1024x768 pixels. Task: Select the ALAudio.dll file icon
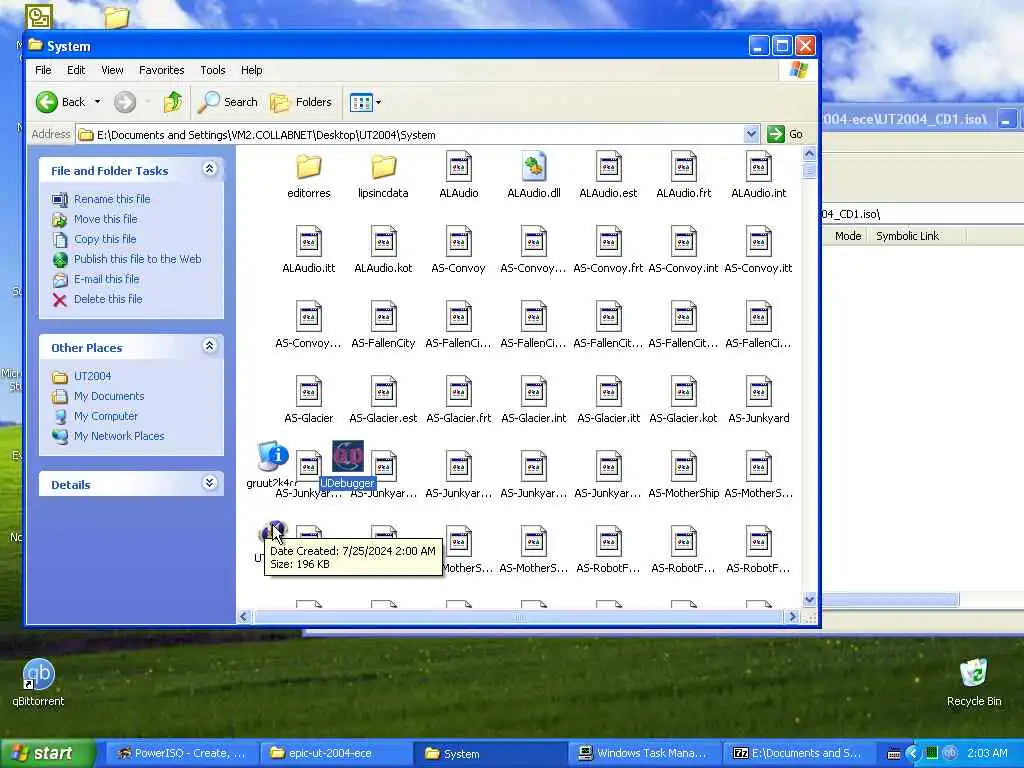(x=534, y=167)
